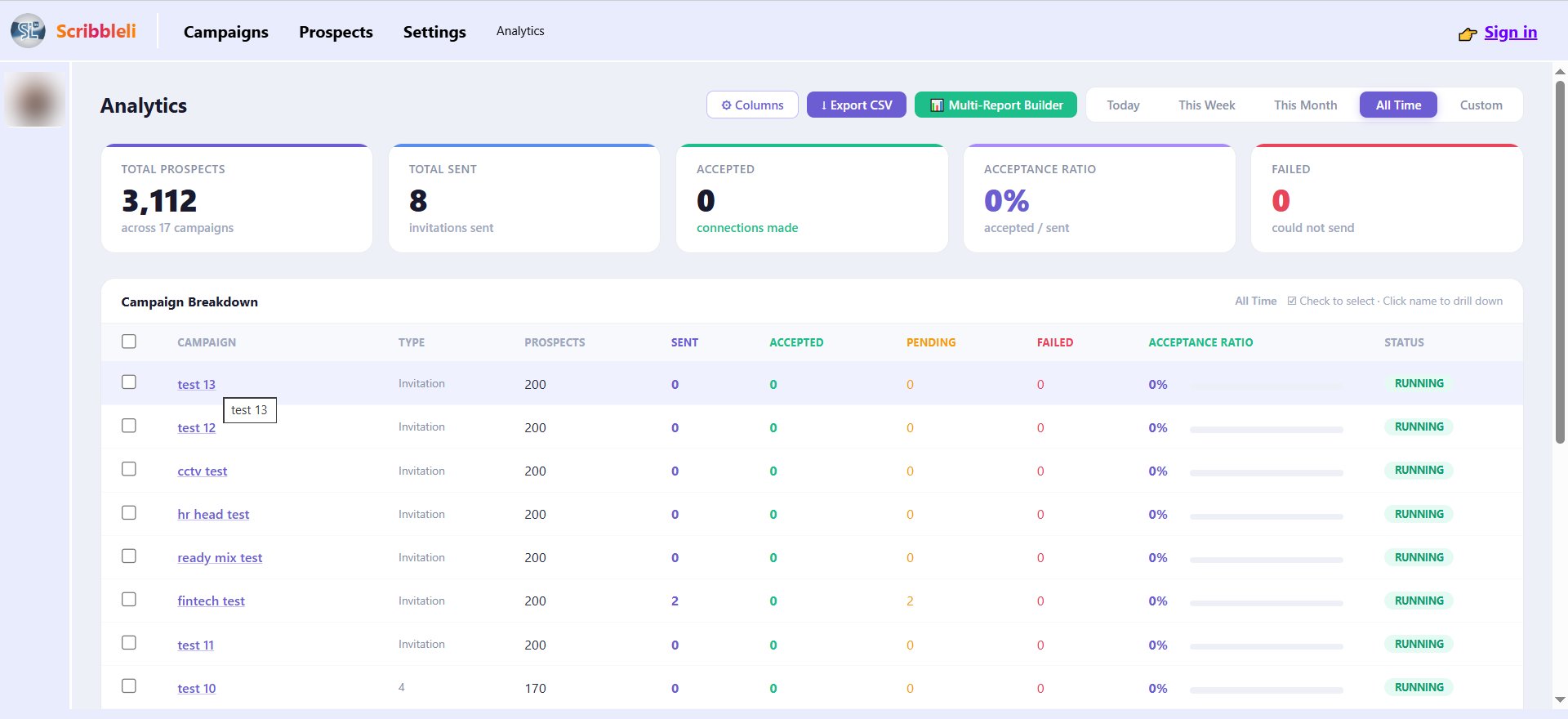Check the box for test 10

(x=129, y=686)
